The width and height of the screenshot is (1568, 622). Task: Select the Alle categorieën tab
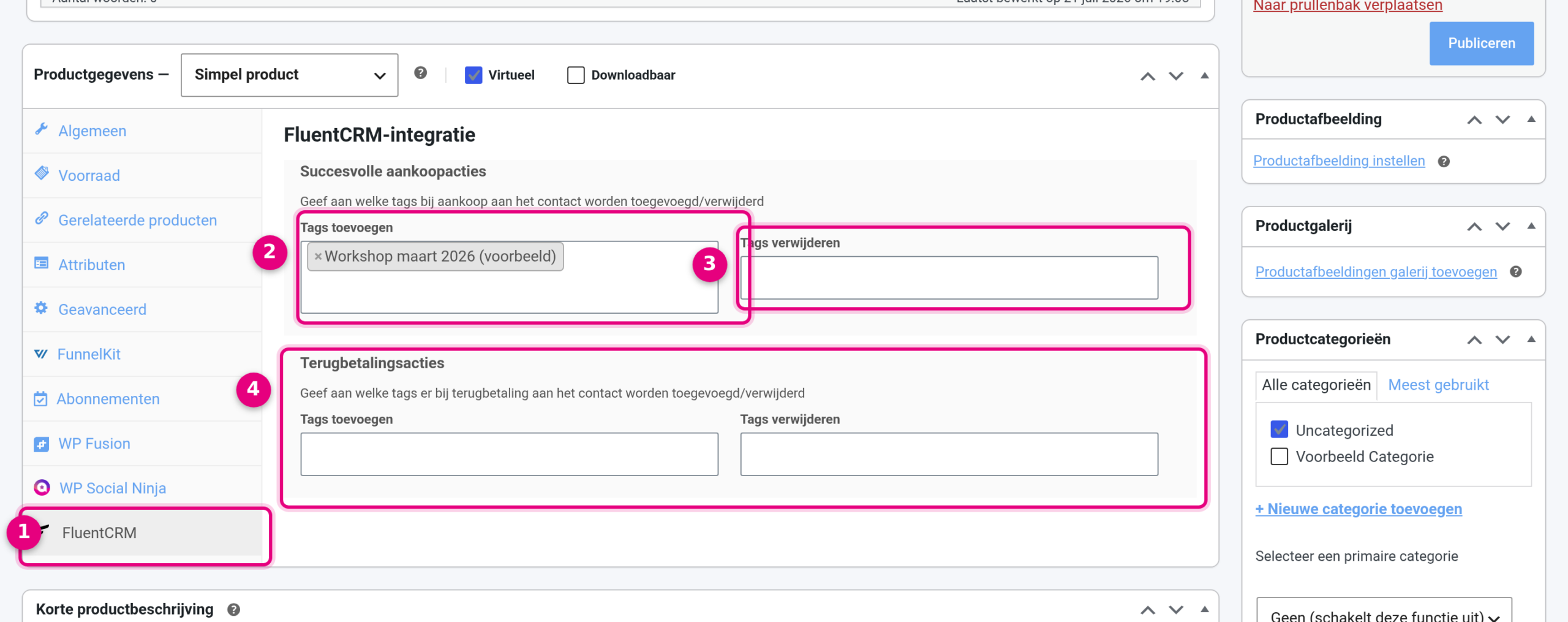(x=1316, y=385)
